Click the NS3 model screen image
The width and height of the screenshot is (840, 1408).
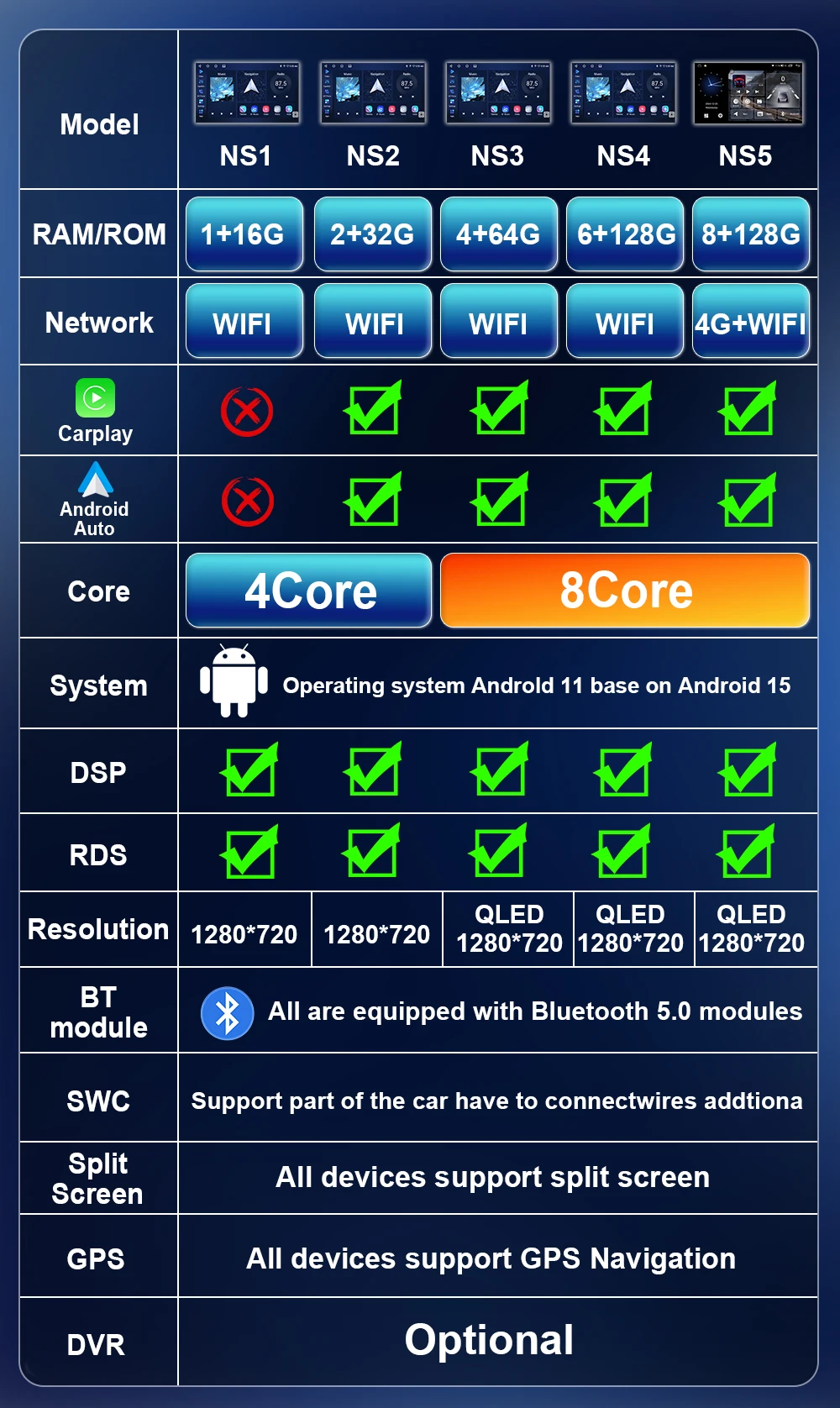498,92
